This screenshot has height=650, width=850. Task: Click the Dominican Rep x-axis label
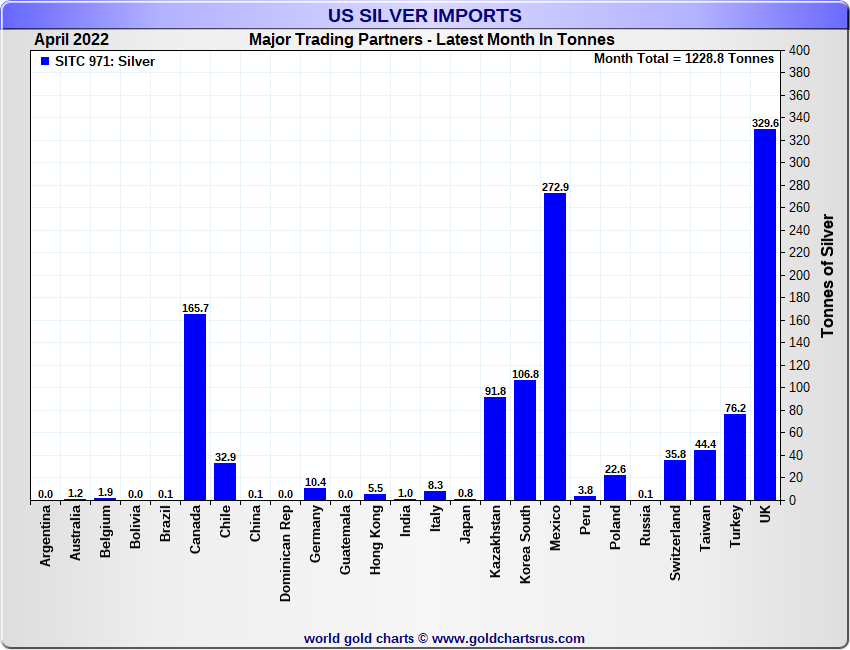point(286,553)
